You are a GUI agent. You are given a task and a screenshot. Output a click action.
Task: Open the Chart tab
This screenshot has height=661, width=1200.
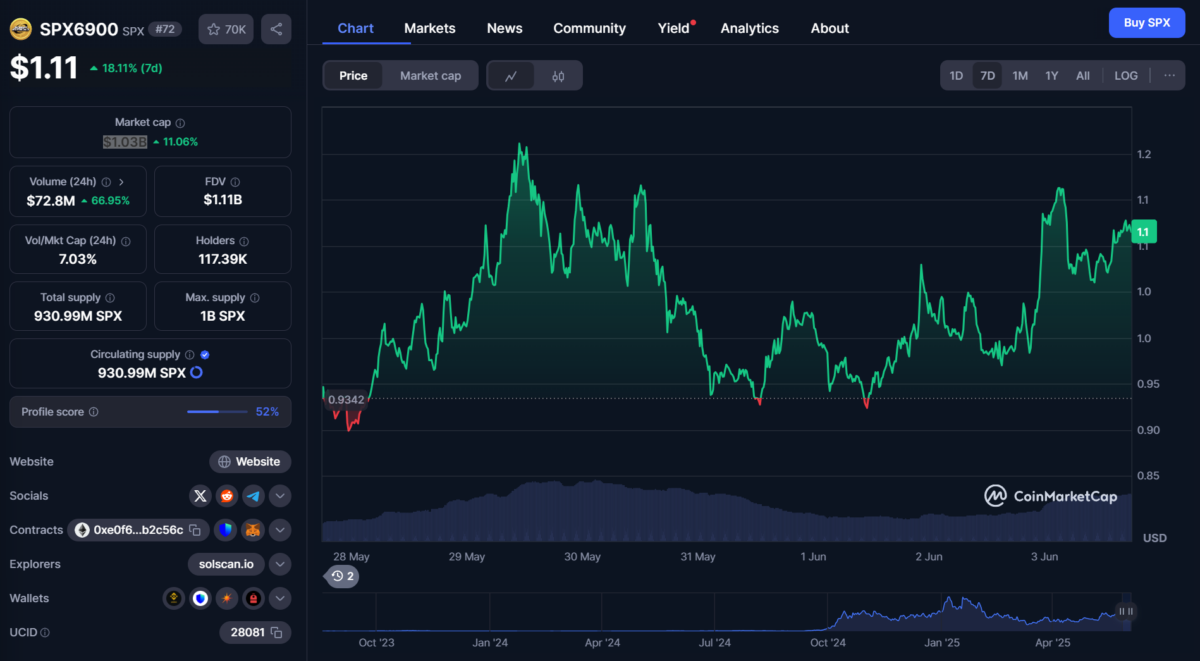[356, 28]
